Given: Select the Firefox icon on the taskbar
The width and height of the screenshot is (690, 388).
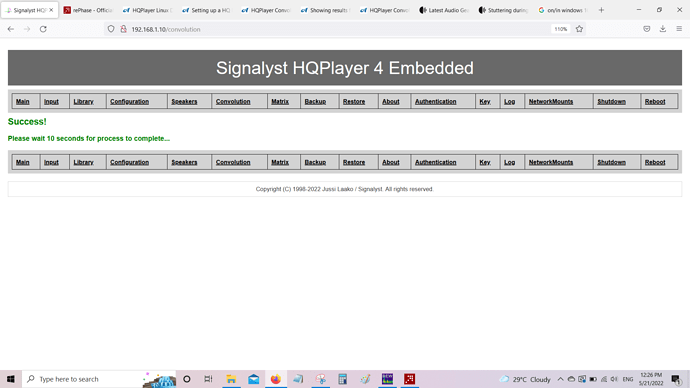Looking at the screenshot, I should [x=276, y=379].
